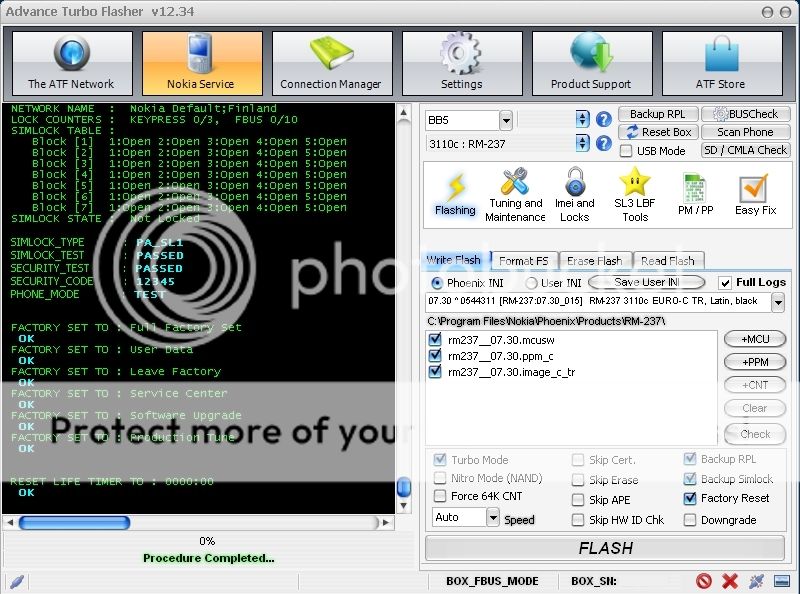800x594 pixels.
Task: Select the Phoenix INI radio button
Action: (x=437, y=283)
